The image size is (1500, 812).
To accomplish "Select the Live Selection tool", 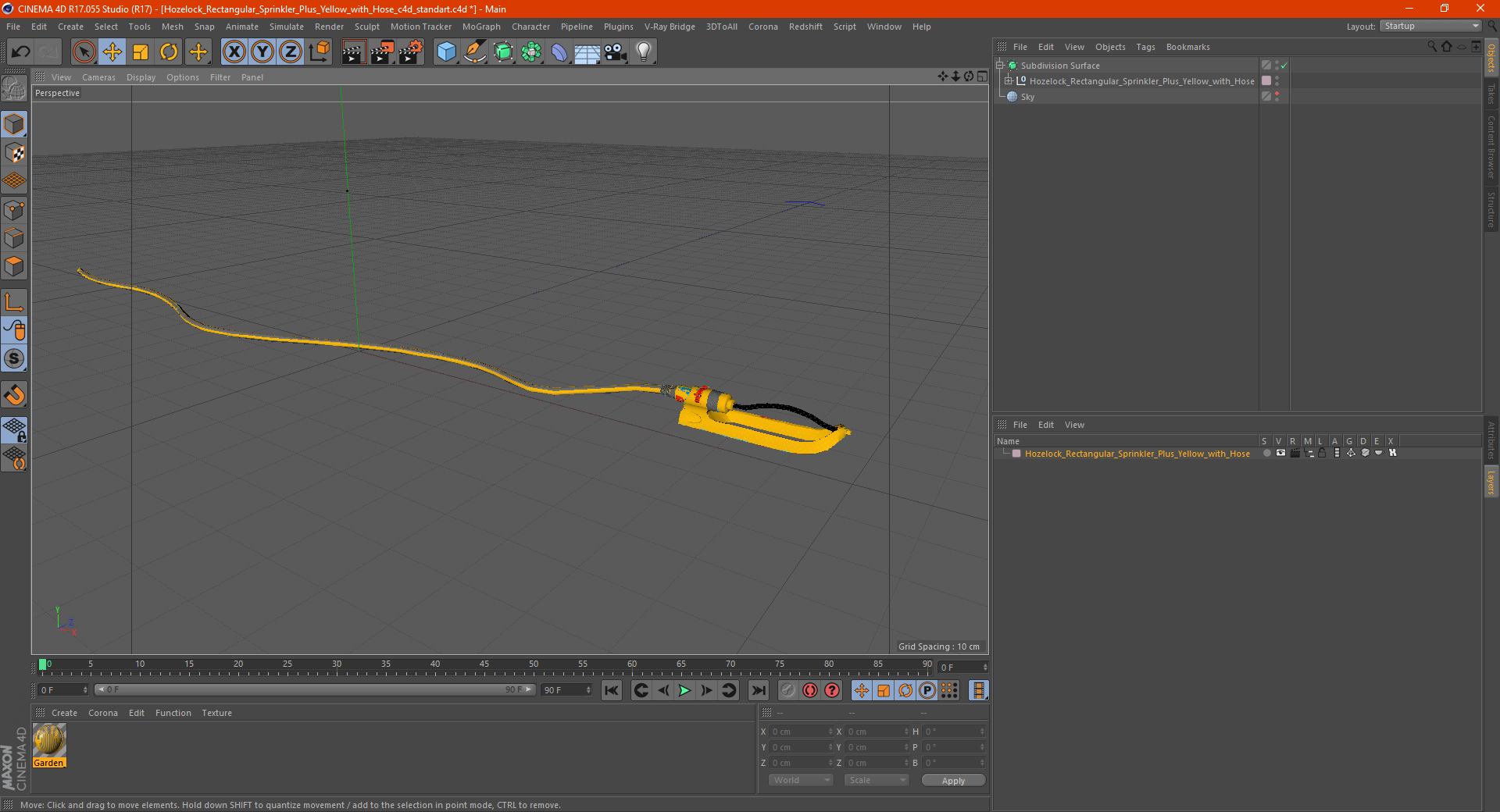I will [84, 52].
